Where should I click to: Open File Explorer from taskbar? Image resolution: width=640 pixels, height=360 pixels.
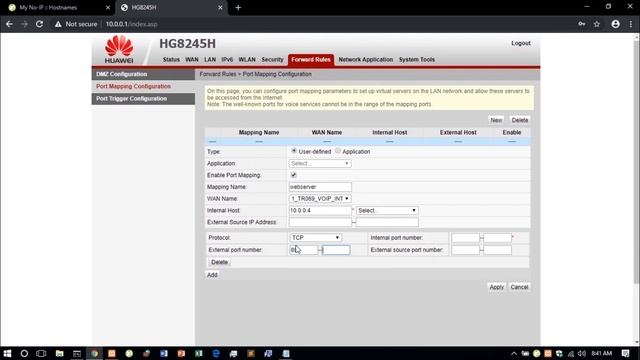[x=60, y=353]
